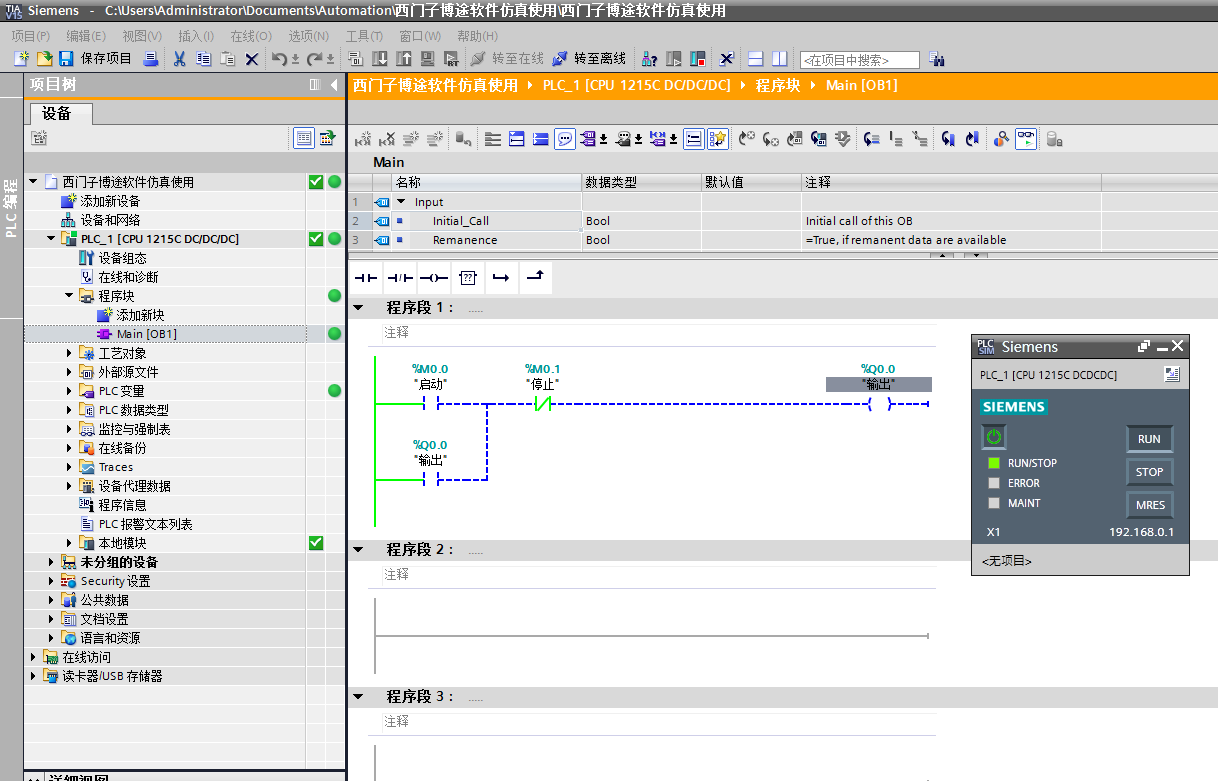Toggle details view in project tree
This screenshot has width=1218, height=781.
(304, 138)
